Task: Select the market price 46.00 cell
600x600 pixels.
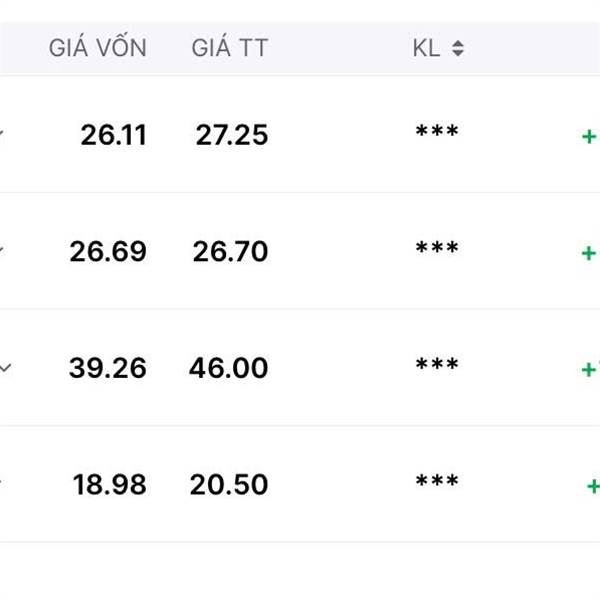Action: [x=229, y=368]
